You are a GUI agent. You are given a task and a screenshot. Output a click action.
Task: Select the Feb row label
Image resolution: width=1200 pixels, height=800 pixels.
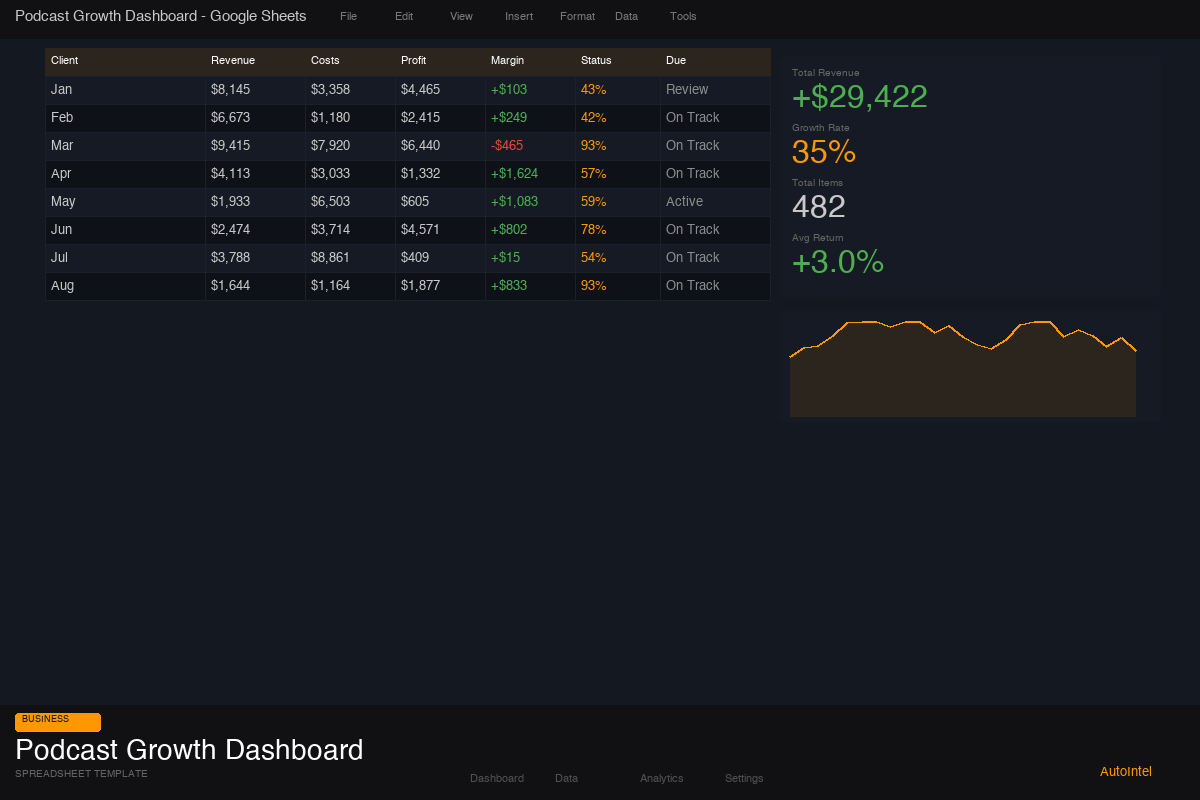[x=125, y=118]
